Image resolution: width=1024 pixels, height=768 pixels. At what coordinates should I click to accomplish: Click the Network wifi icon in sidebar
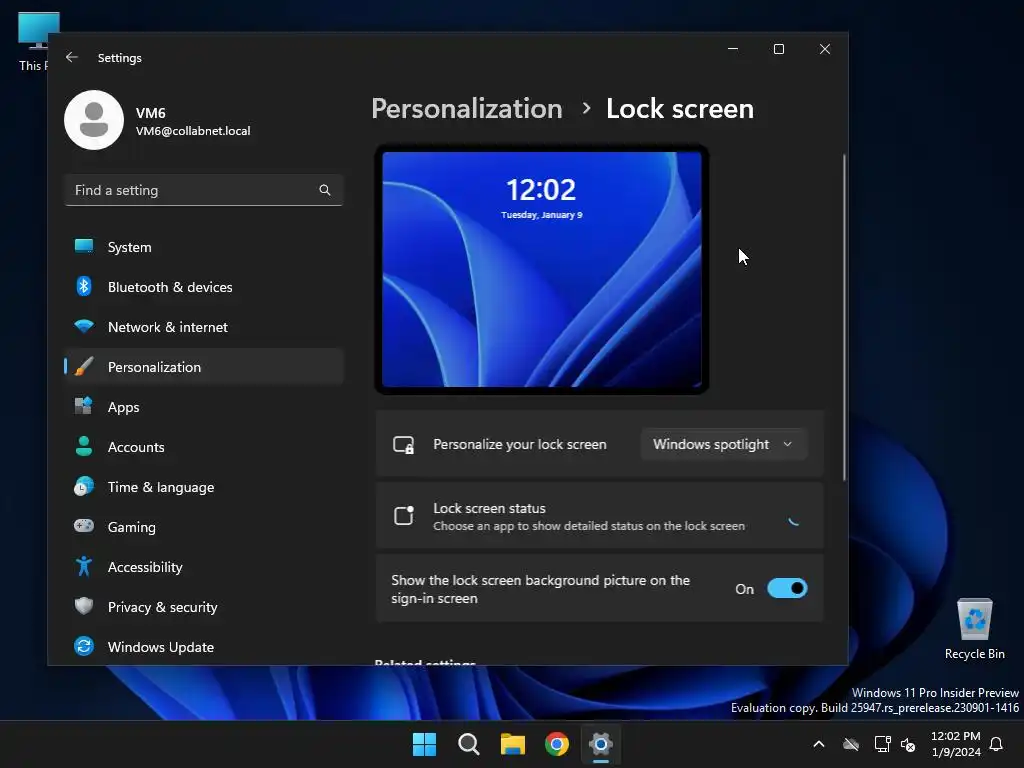pyautogui.click(x=84, y=326)
